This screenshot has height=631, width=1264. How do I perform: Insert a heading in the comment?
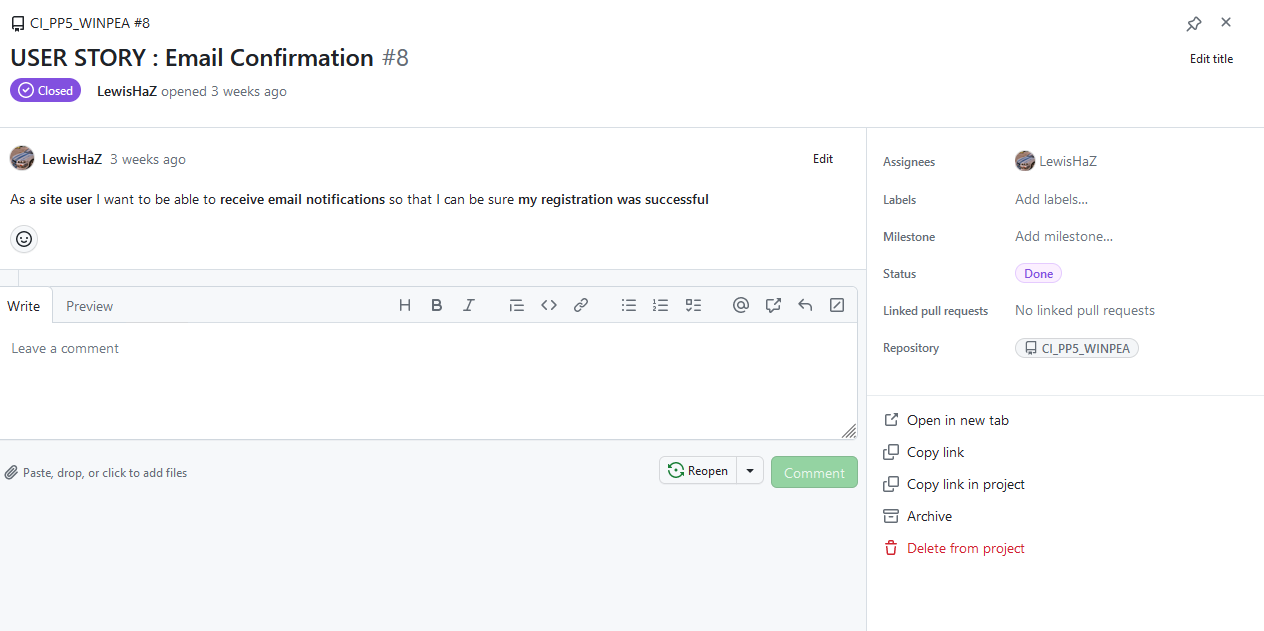[405, 306]
